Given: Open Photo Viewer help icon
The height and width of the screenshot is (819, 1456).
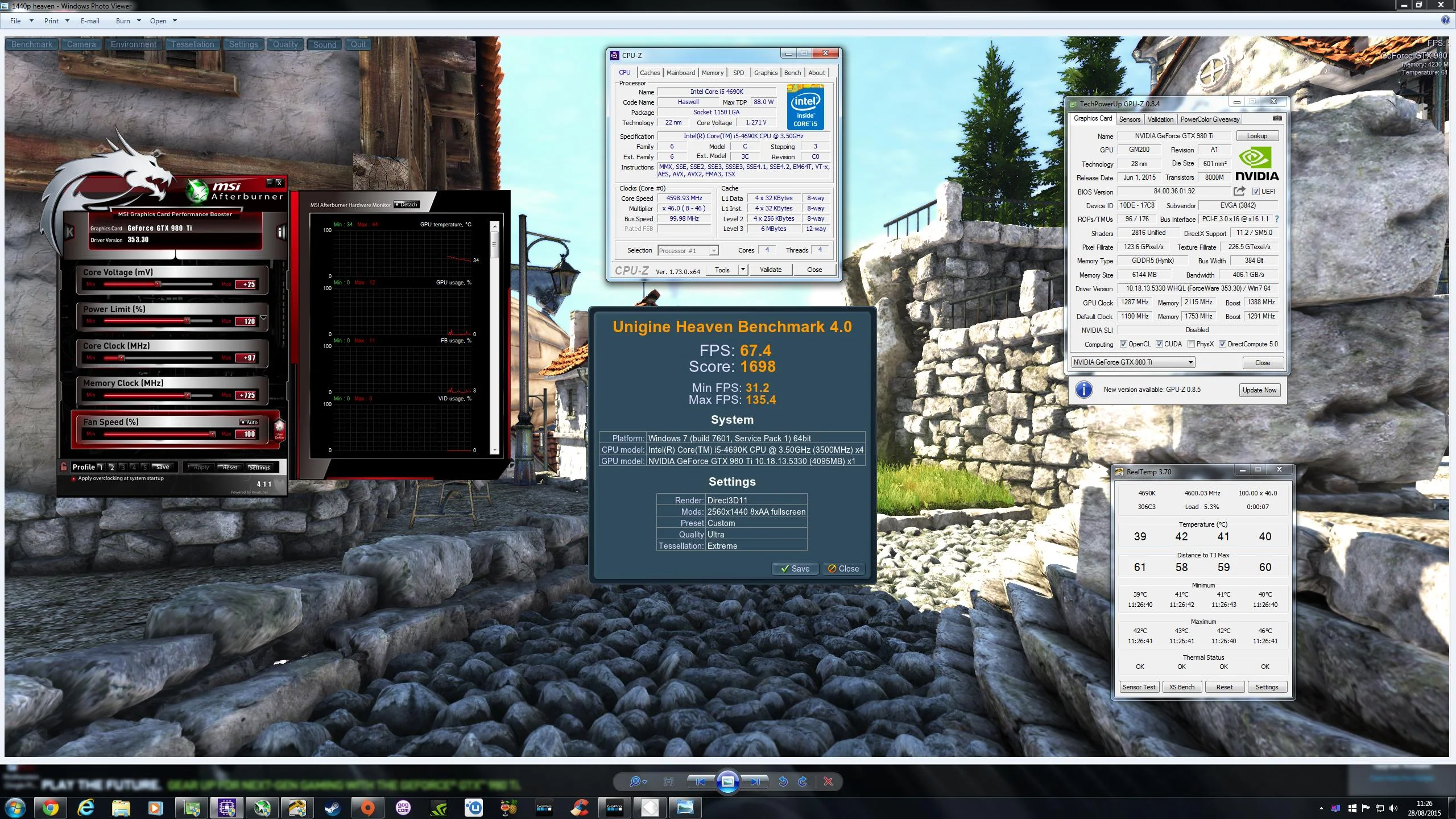Looking at the screenshot, I should pyautogui.click(x=1445, y=20).
